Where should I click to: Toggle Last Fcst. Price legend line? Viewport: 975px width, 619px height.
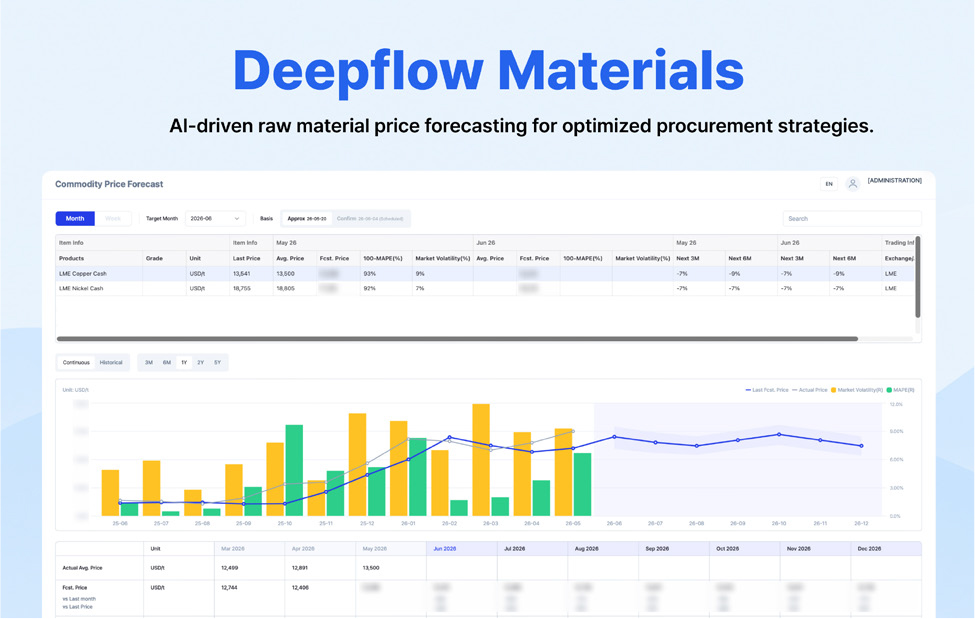[748, 390]
